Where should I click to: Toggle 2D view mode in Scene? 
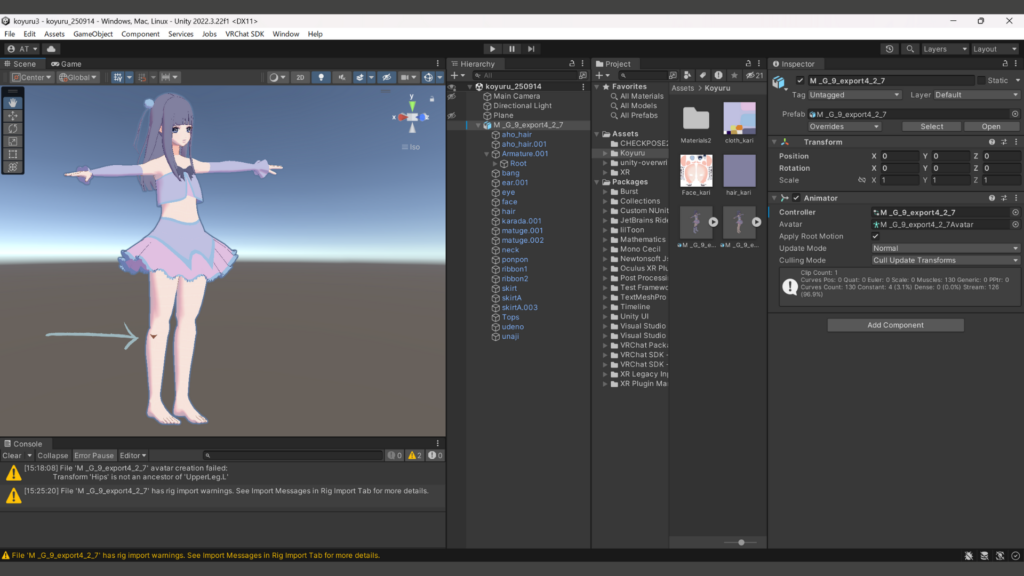point(299,77)
